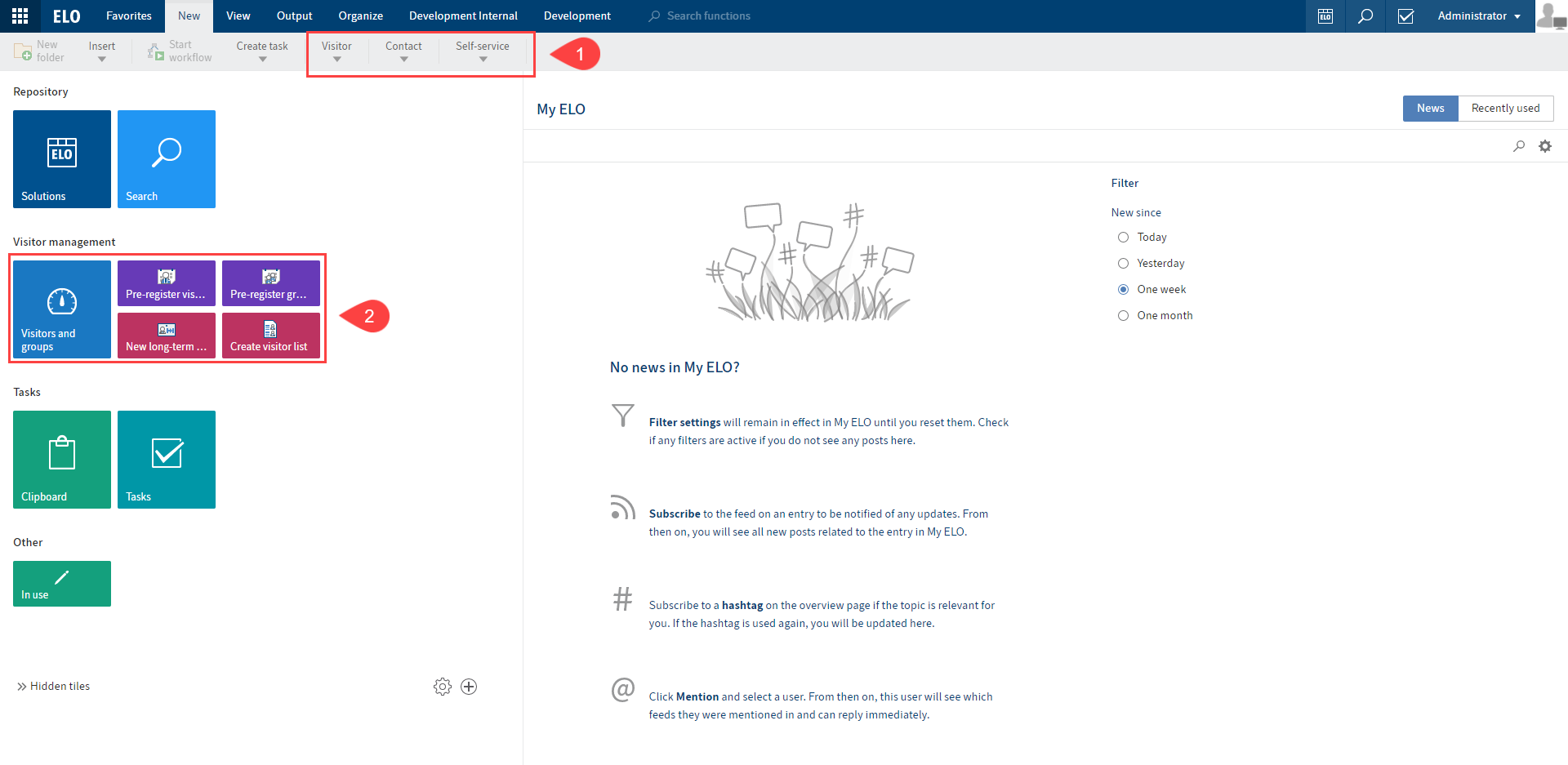The height and width of the screenshot is (765, 1568).
Task: Click the mention at-sign icon
Action: point(623,690)
